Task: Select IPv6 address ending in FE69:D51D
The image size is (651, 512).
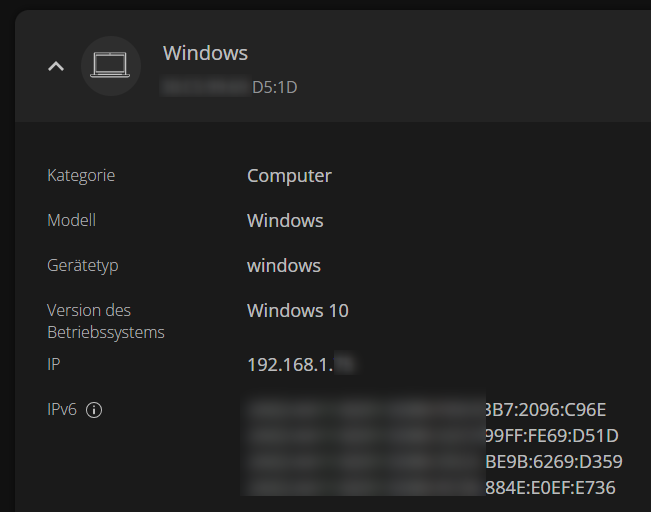Action: [x=430, y=436]
